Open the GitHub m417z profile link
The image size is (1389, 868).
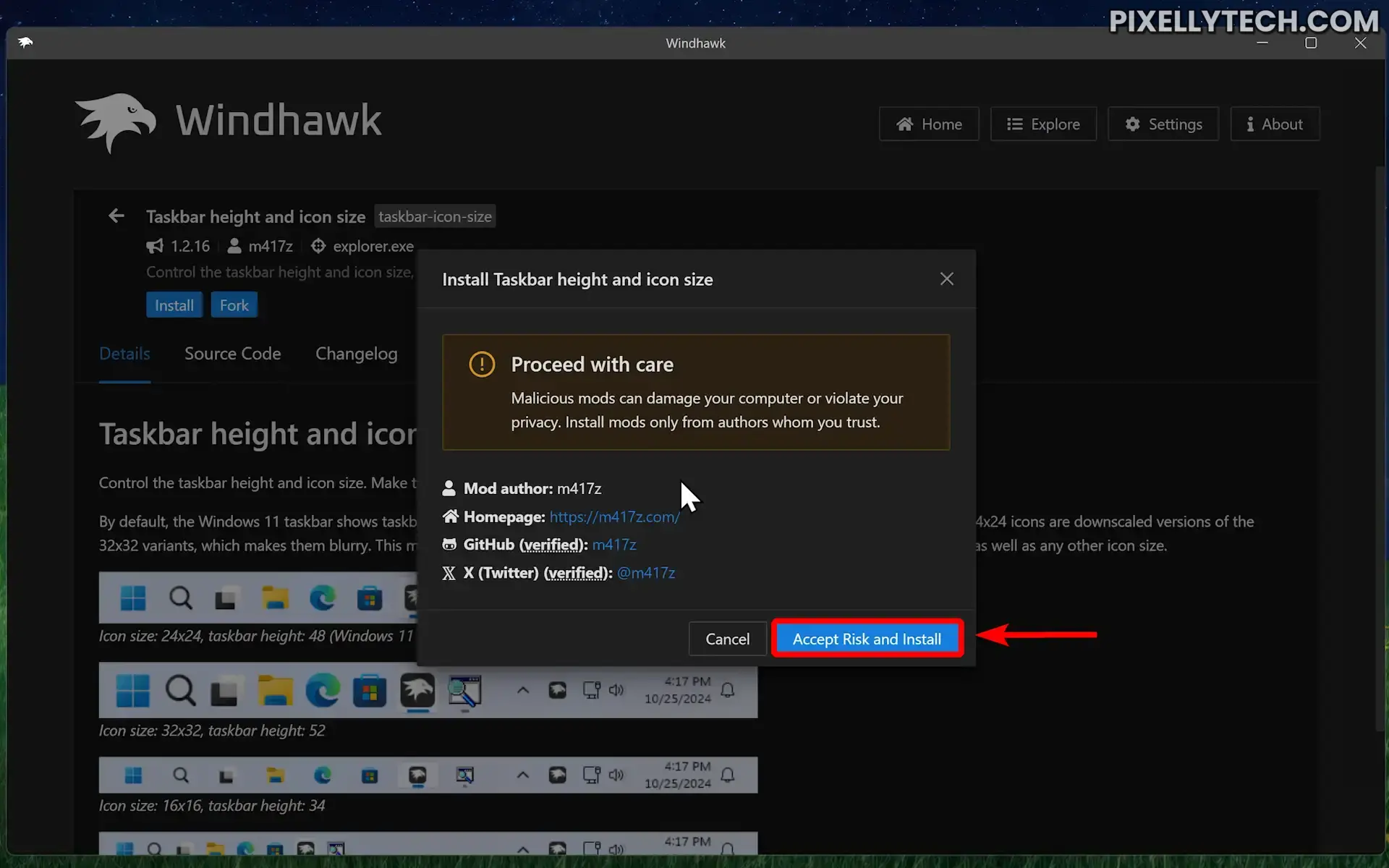pyautogui.click(x=614, y=544)
